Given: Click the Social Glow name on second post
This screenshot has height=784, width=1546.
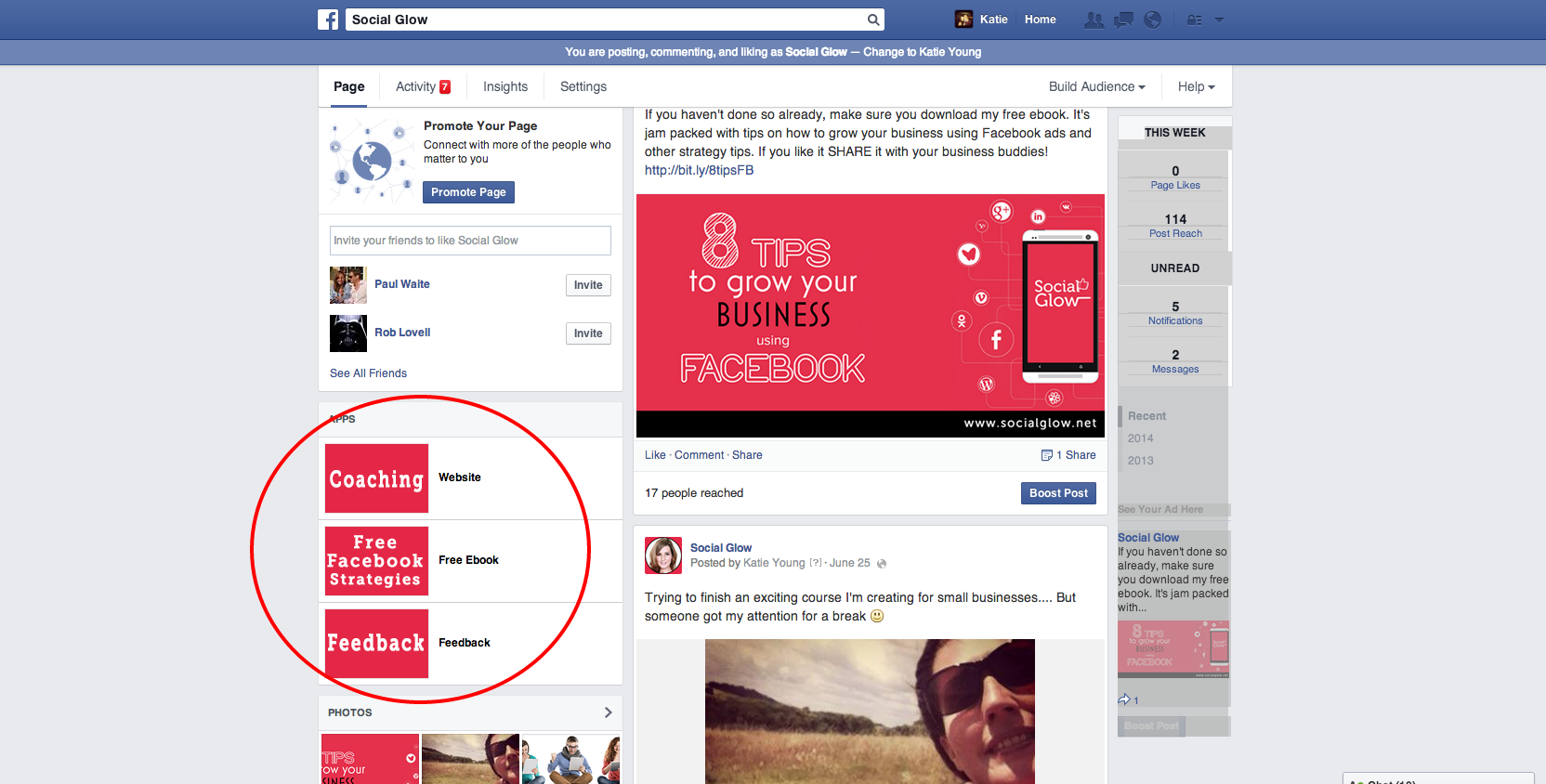Looking at the screenshot, I should point(721,548).
